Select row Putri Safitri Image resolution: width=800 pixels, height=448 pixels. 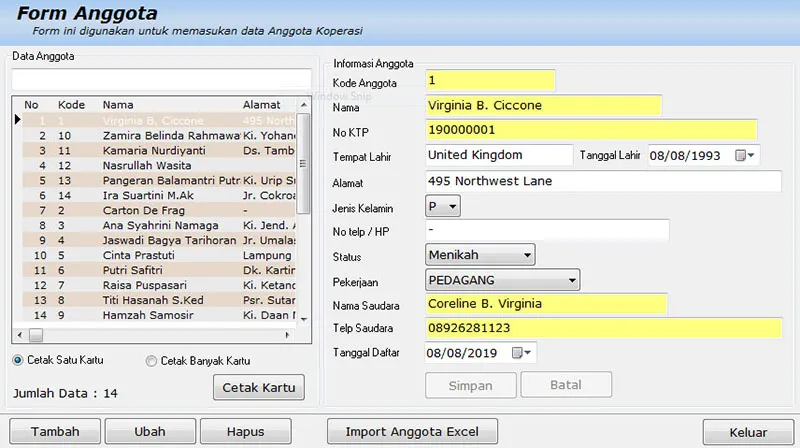pyautogui.click(x=159, y=270)
